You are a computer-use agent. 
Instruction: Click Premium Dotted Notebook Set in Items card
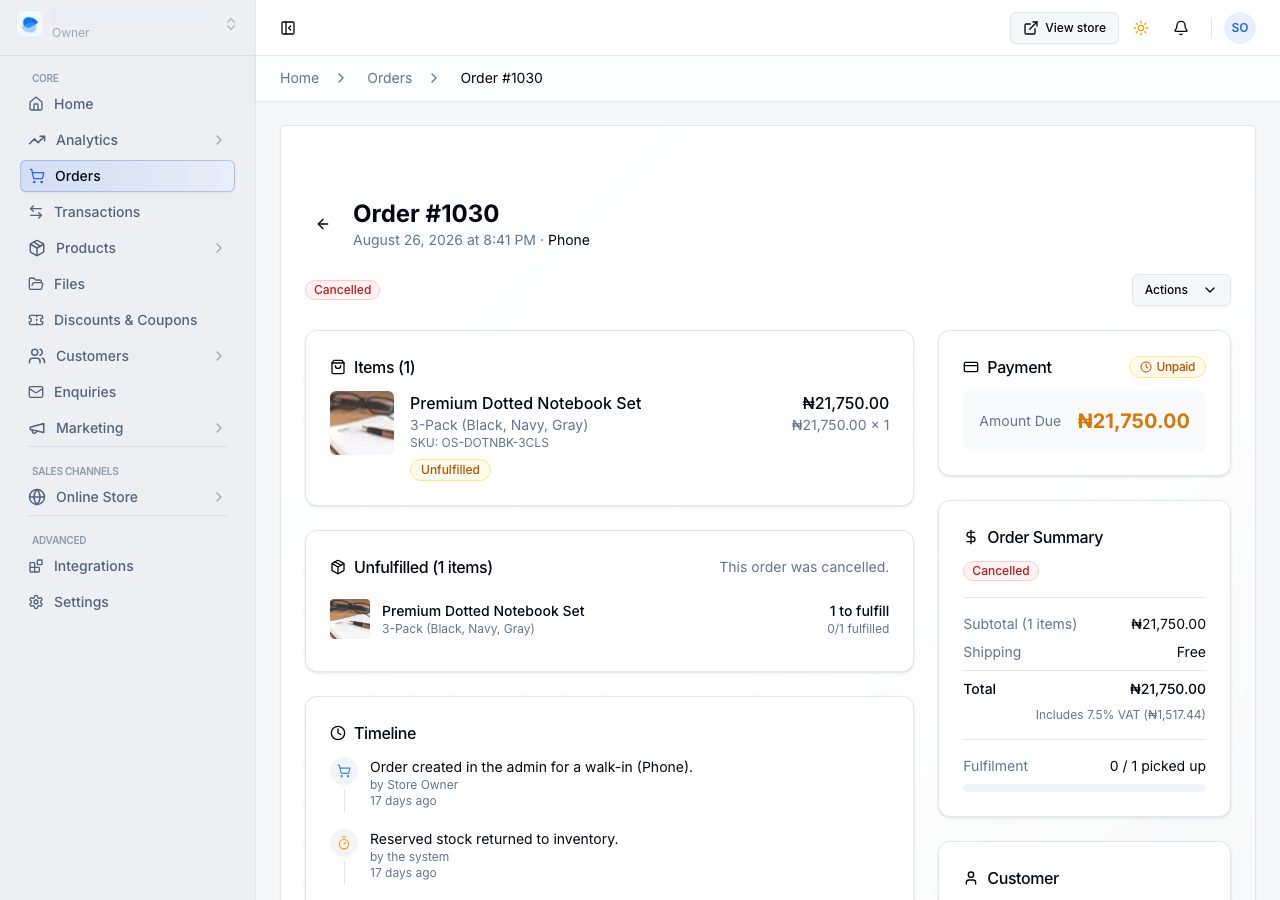[x=525, y=403]
